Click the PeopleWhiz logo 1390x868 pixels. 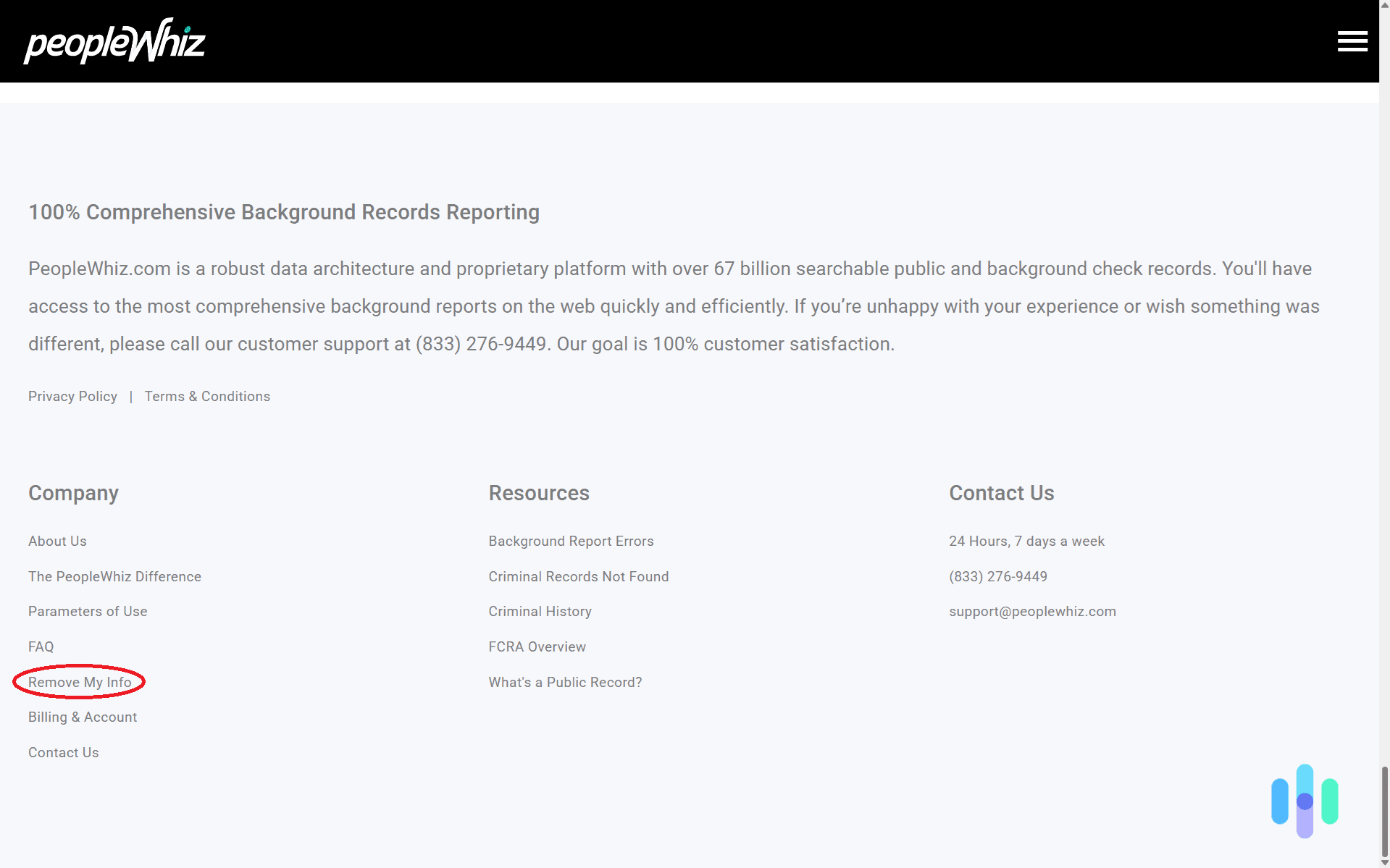(x=114, y=41)
